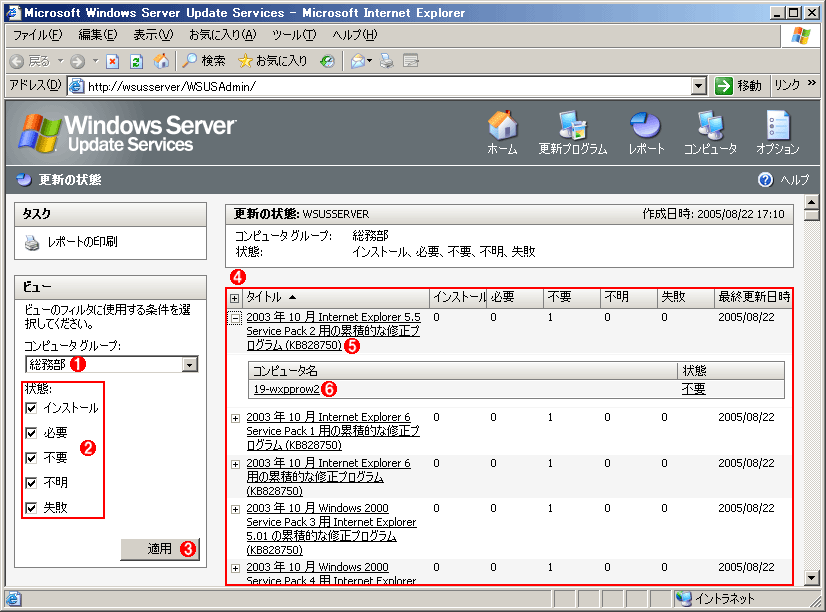Click the レポートの印刷 link
Viewport: 826px width, 612px height.
tap(83, 242)
